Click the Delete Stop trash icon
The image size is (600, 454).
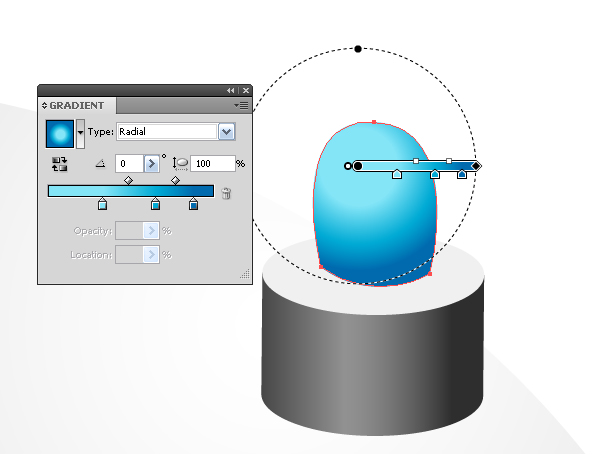226,193
